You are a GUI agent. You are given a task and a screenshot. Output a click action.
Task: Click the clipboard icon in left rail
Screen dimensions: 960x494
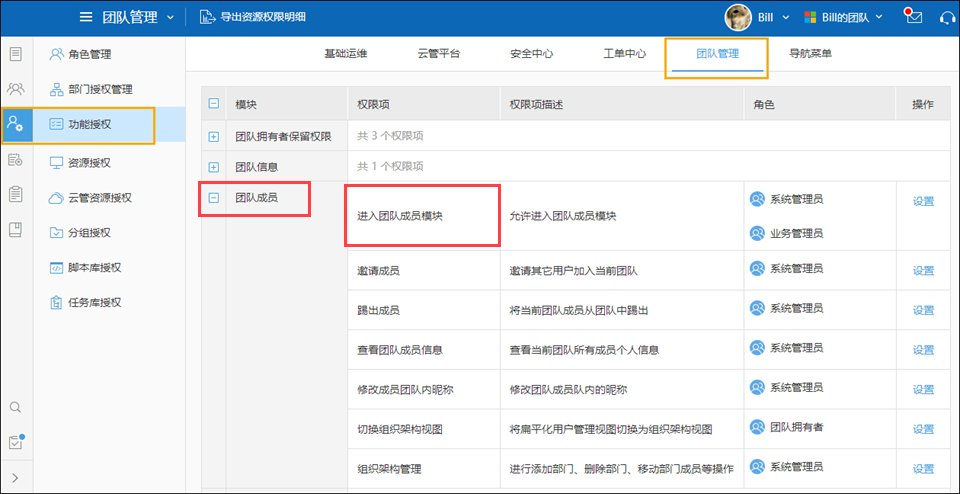pyautogui.click(x=15, y=194)
